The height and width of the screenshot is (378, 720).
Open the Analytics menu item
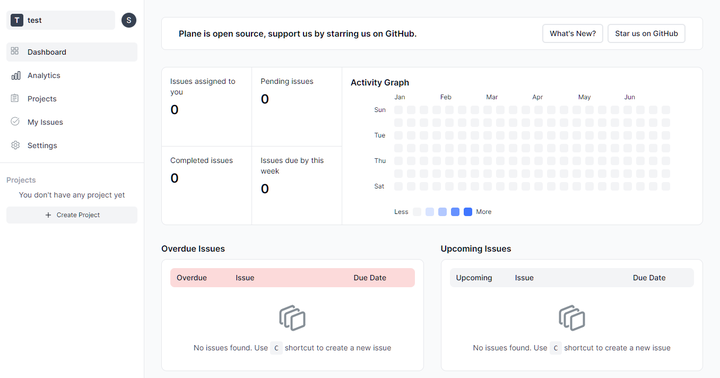coord(72,75)
